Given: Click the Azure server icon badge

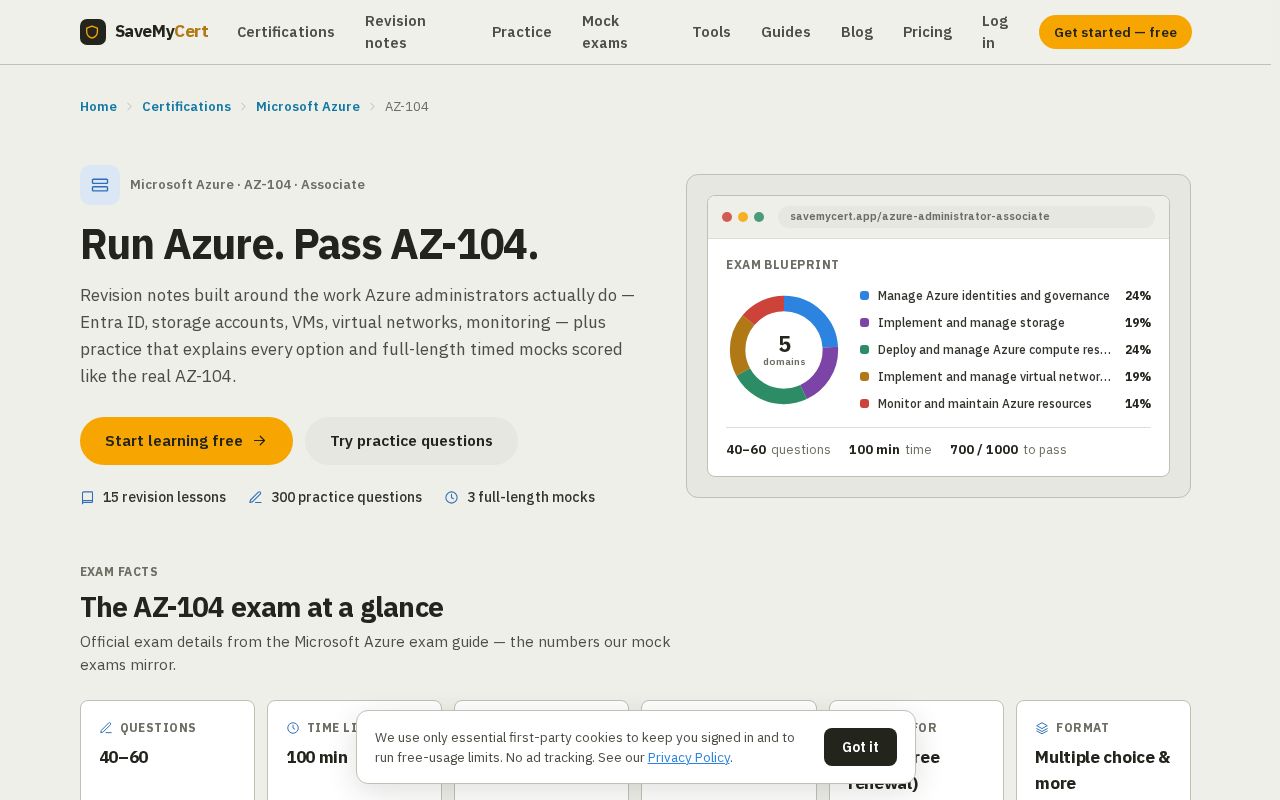Looking at the screenshot, I should 100,185.
